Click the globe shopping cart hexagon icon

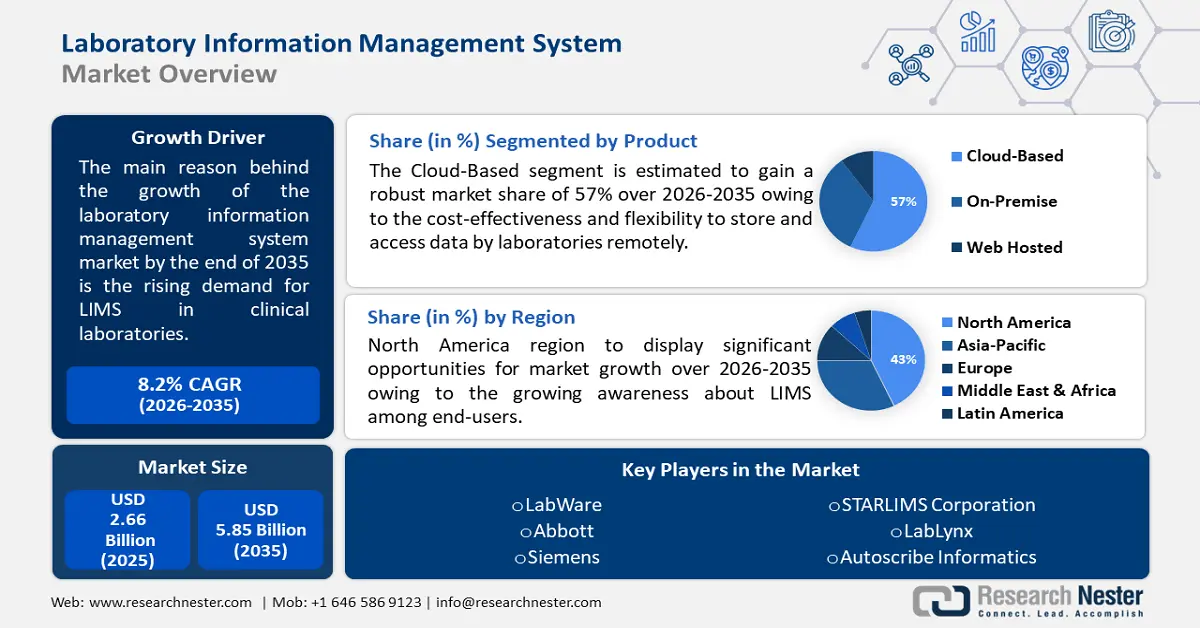[x=1045, y=68]
